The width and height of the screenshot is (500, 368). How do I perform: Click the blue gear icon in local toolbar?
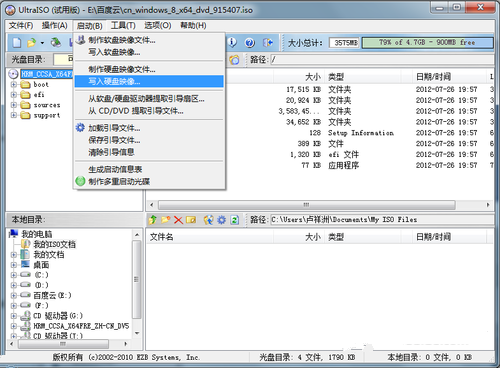coord(221,220)
